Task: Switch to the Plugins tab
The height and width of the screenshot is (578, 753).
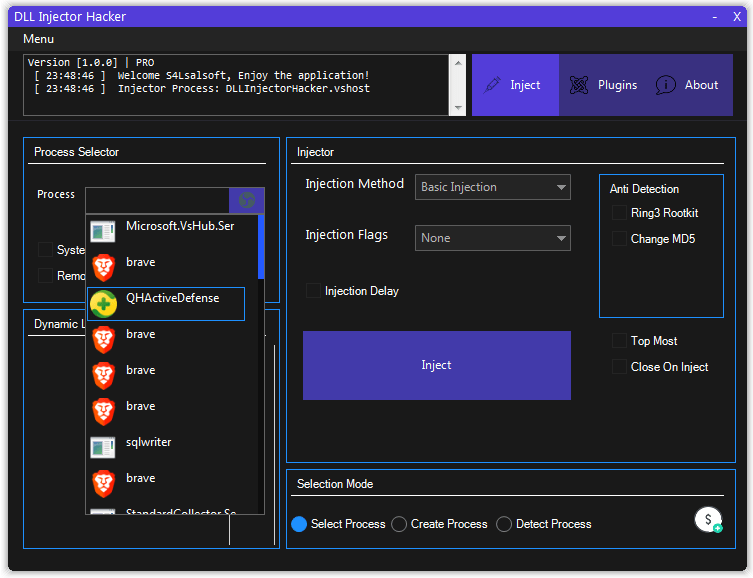Action: pos(603,85)
